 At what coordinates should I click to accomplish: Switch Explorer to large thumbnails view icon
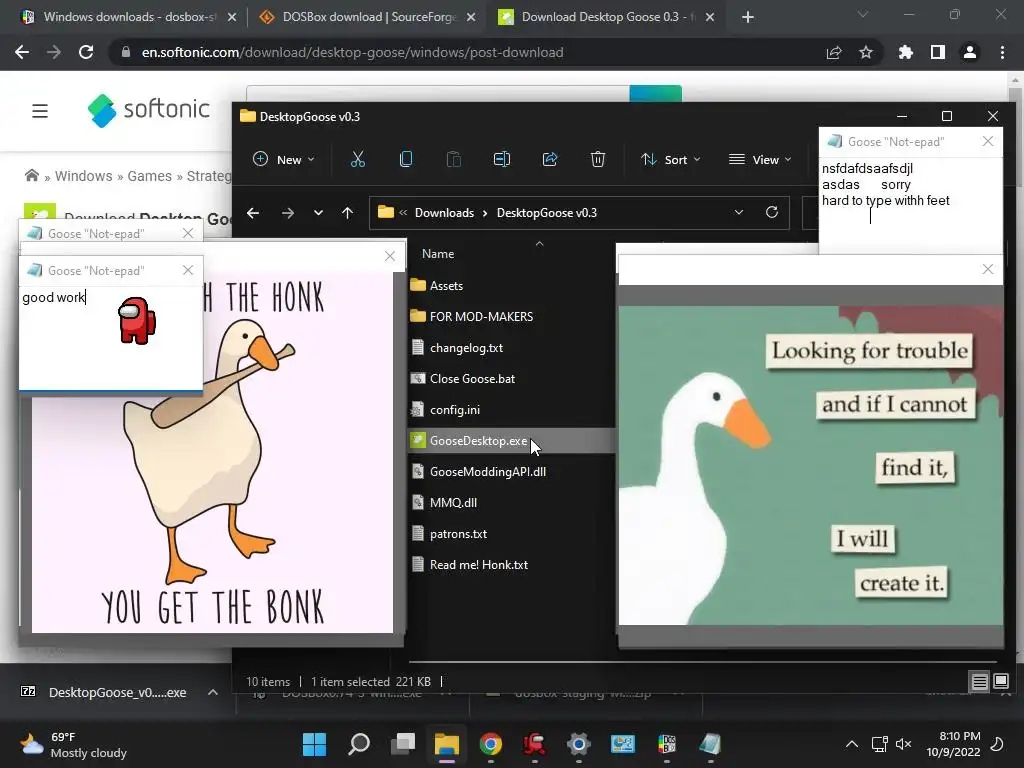(1000, 682)
